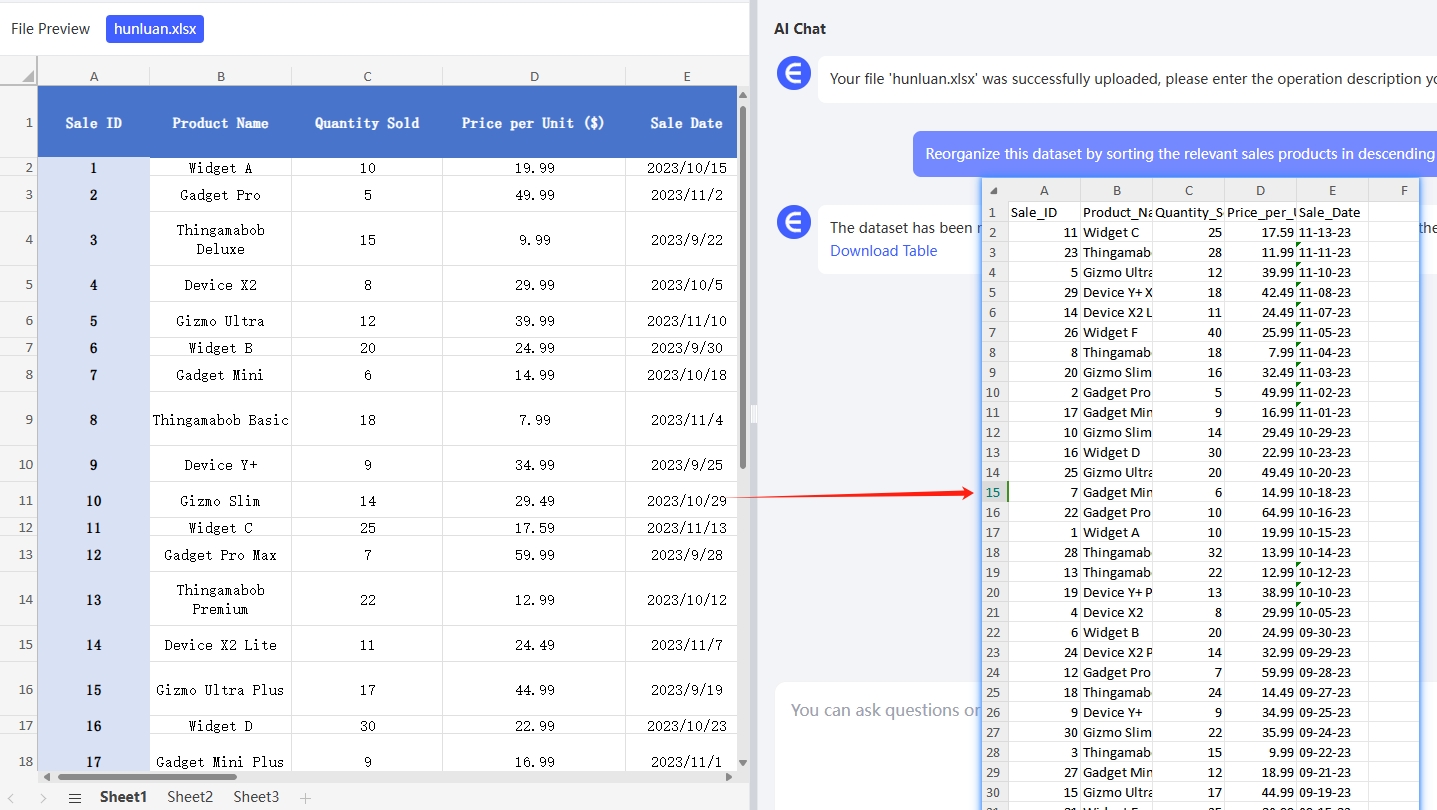Click the AI avatar beside upload message
Screen dimensions: 1437x810
click(794, 74)
